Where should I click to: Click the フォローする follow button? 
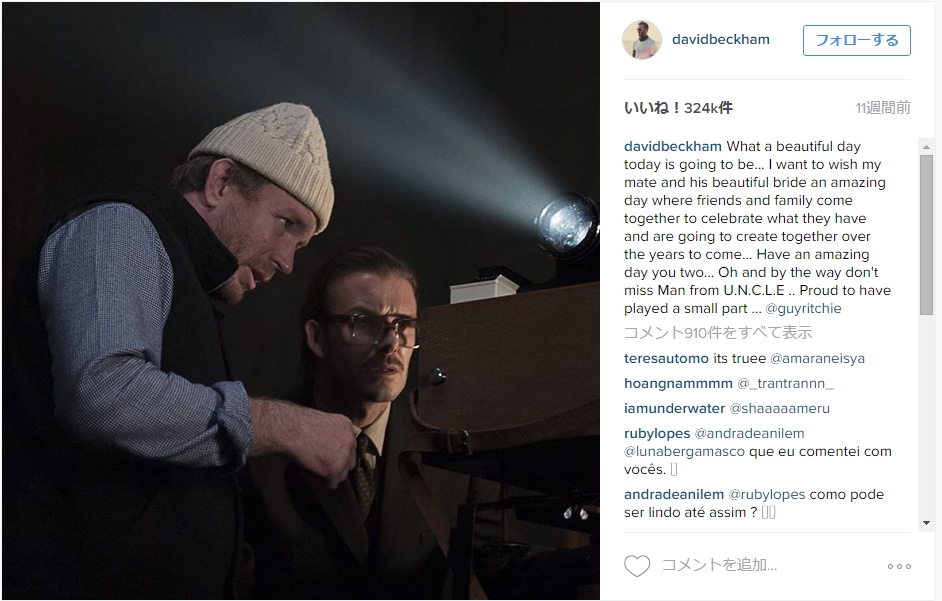[x=857, y=40]
